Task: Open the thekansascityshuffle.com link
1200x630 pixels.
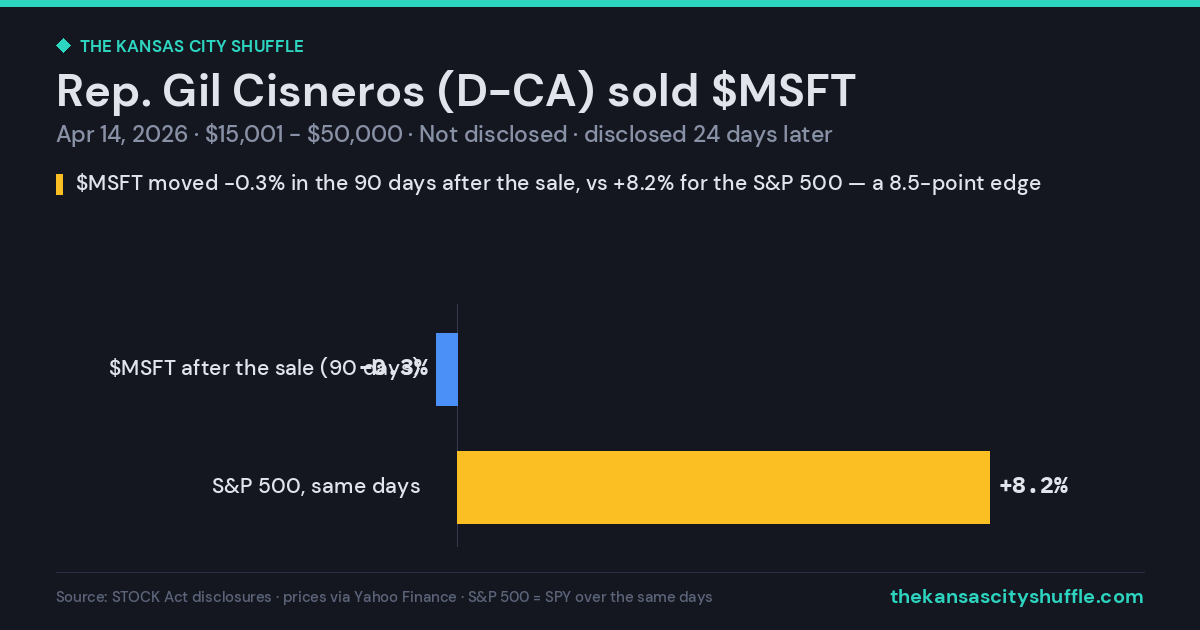Action: (x=1016, y=597)
